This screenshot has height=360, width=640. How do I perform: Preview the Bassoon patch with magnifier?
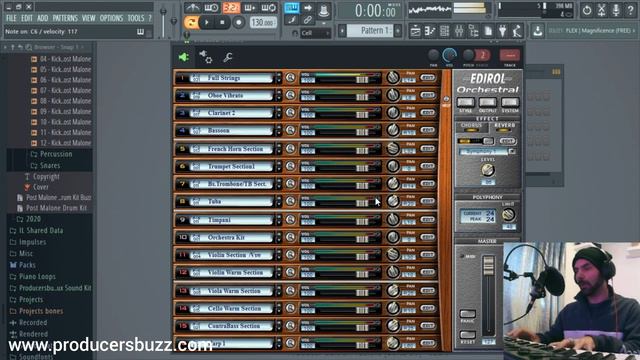pos(290,130)
